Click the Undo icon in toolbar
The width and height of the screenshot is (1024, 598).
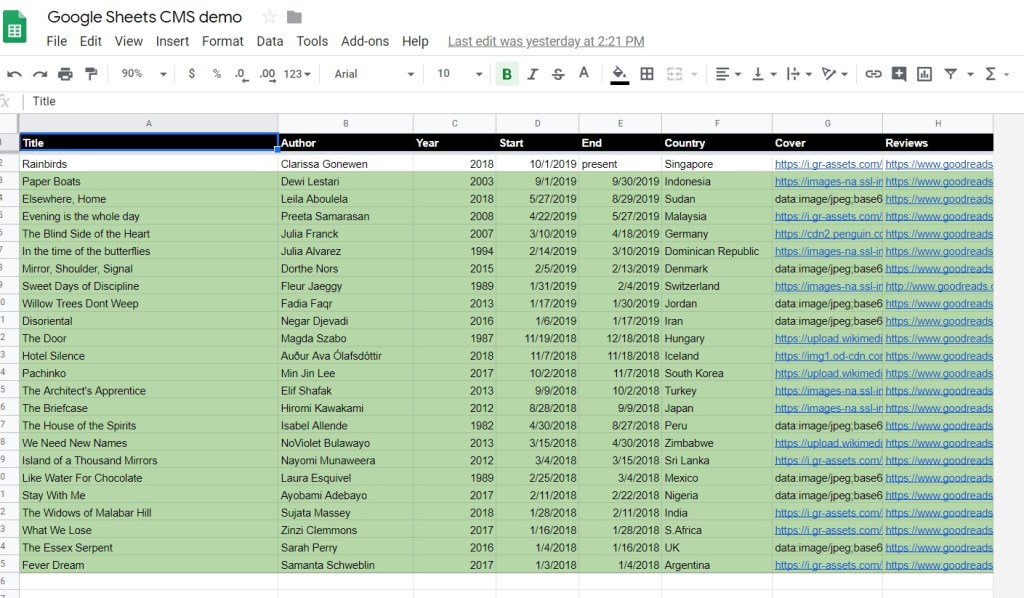[x=14, y=74]
